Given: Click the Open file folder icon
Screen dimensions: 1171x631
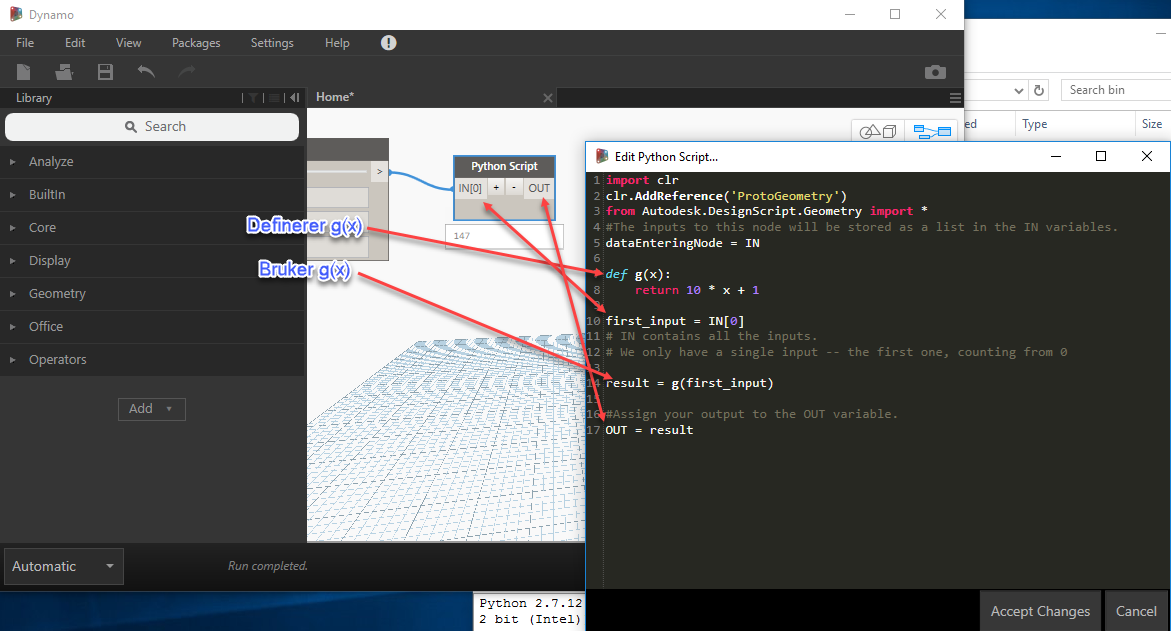Looking at the screenshot, I should click(64, 72).
